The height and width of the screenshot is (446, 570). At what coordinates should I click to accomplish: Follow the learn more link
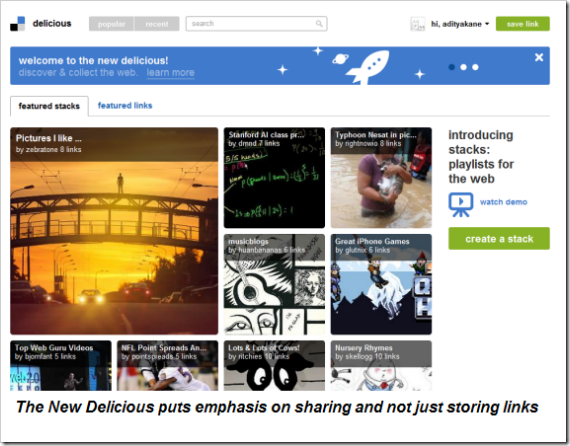(x=170, y=73)
